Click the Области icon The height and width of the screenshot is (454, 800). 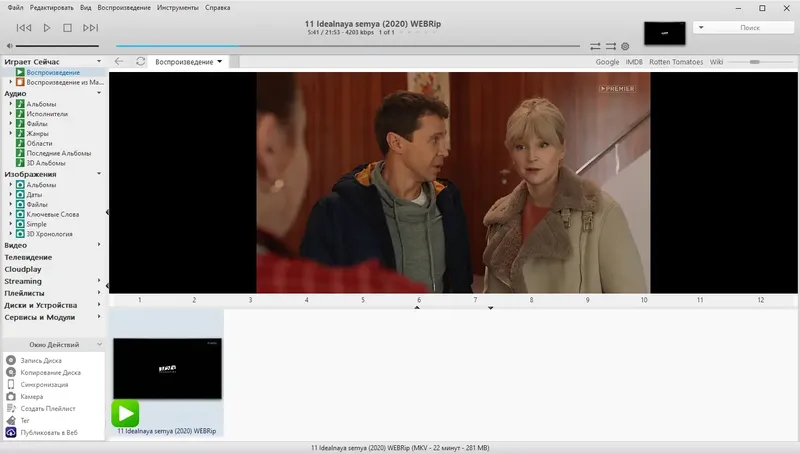click(x=20, y=143)
